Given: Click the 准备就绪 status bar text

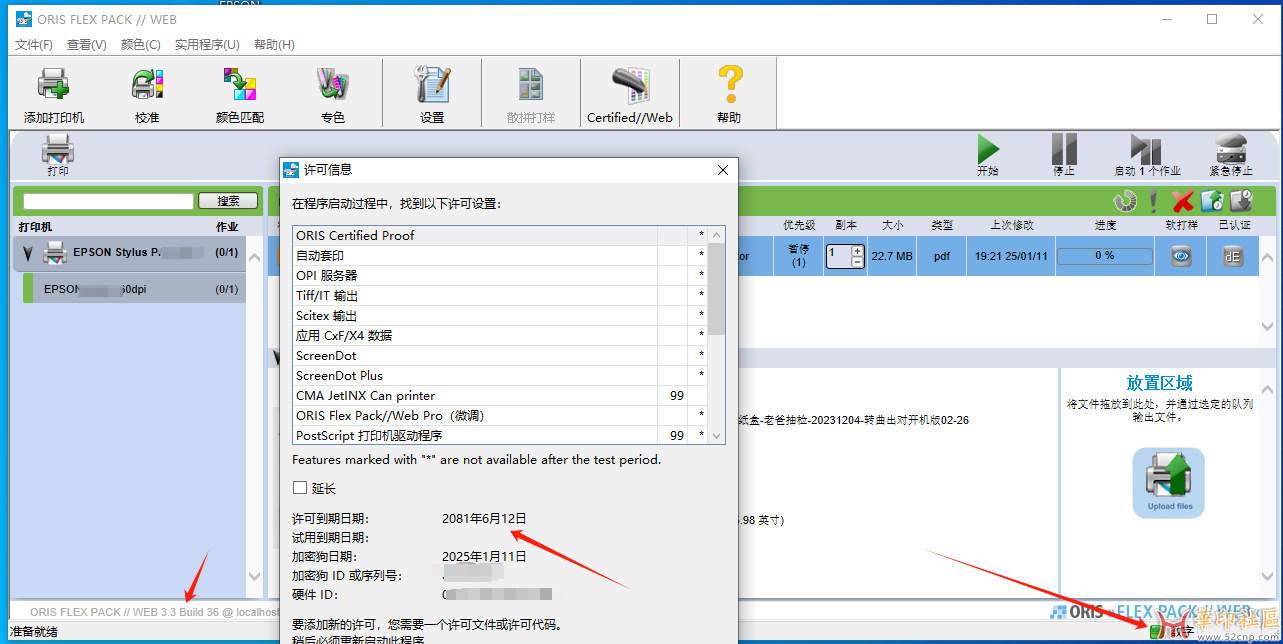Looking at the screenshot, I should (34, 631).
